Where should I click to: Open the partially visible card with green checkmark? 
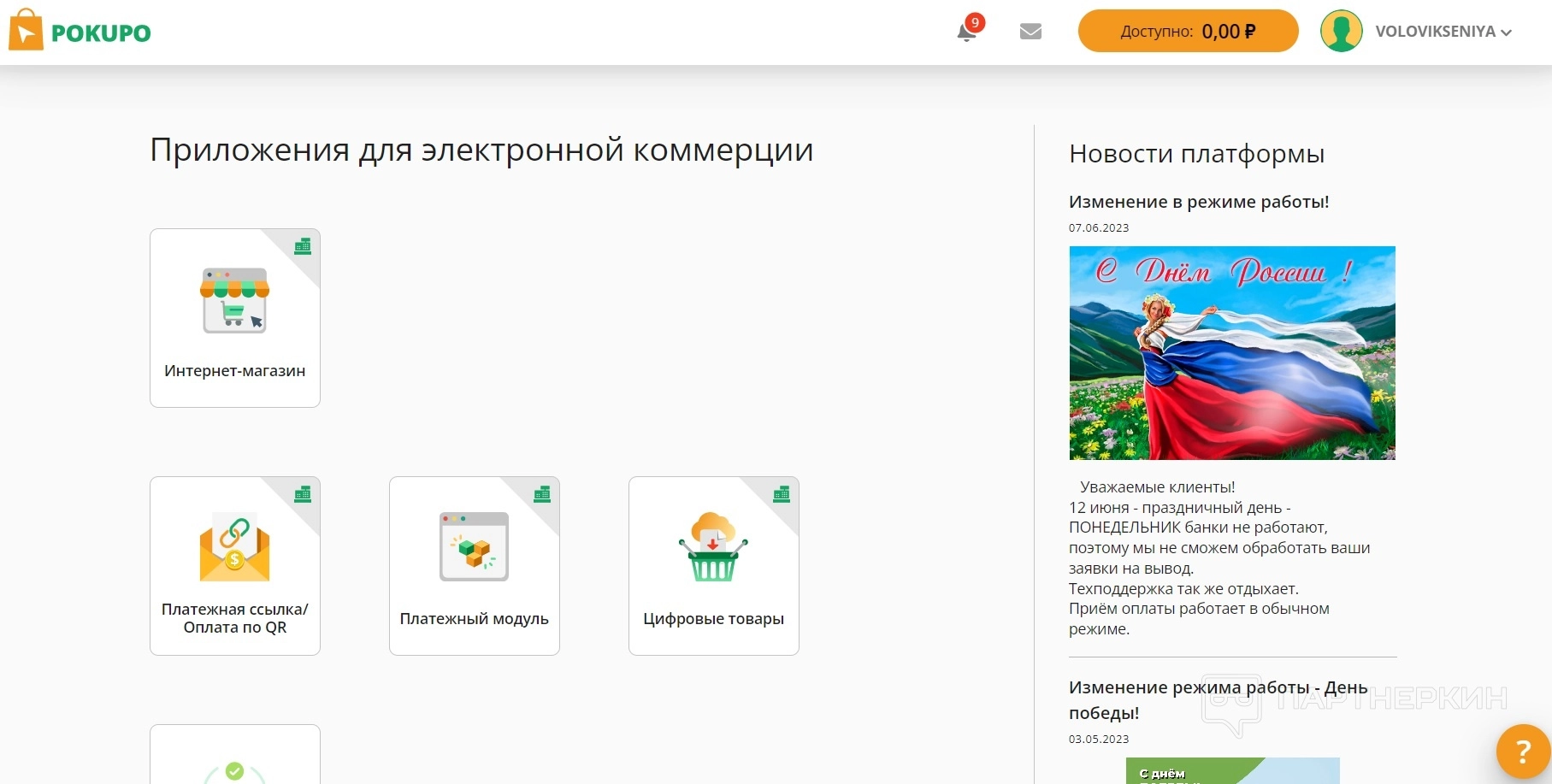235,754
